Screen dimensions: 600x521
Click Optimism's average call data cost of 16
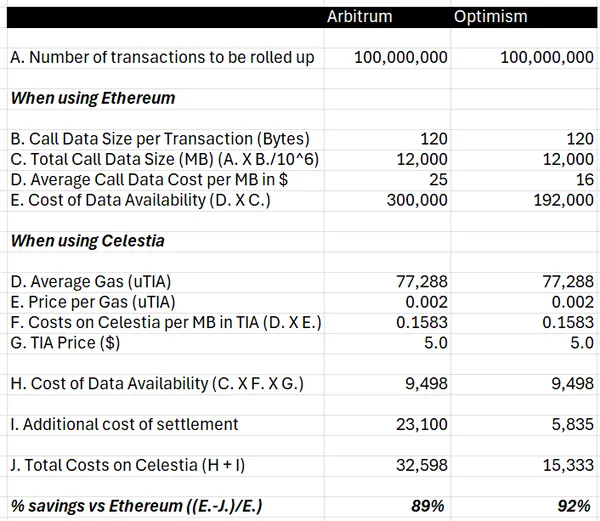[x=583, y=179]
